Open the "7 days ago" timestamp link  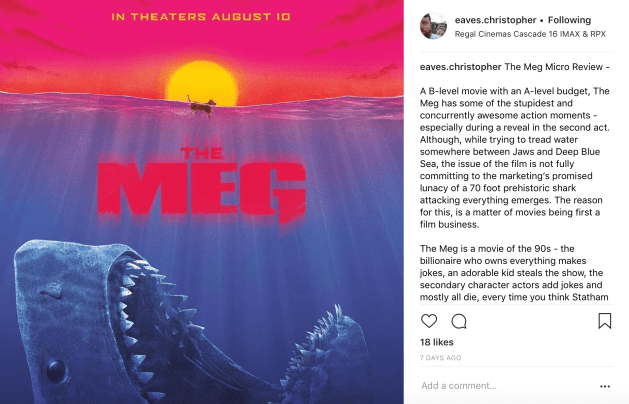[441, 357]
